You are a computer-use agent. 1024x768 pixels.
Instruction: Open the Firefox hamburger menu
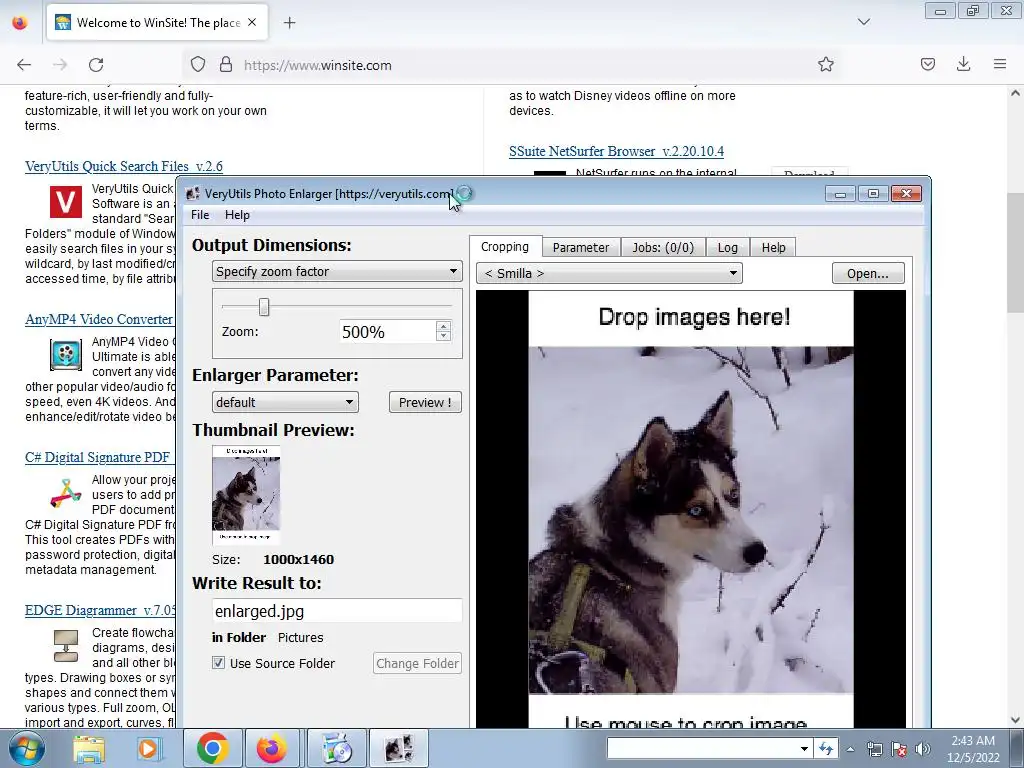[x=999, y=64]
